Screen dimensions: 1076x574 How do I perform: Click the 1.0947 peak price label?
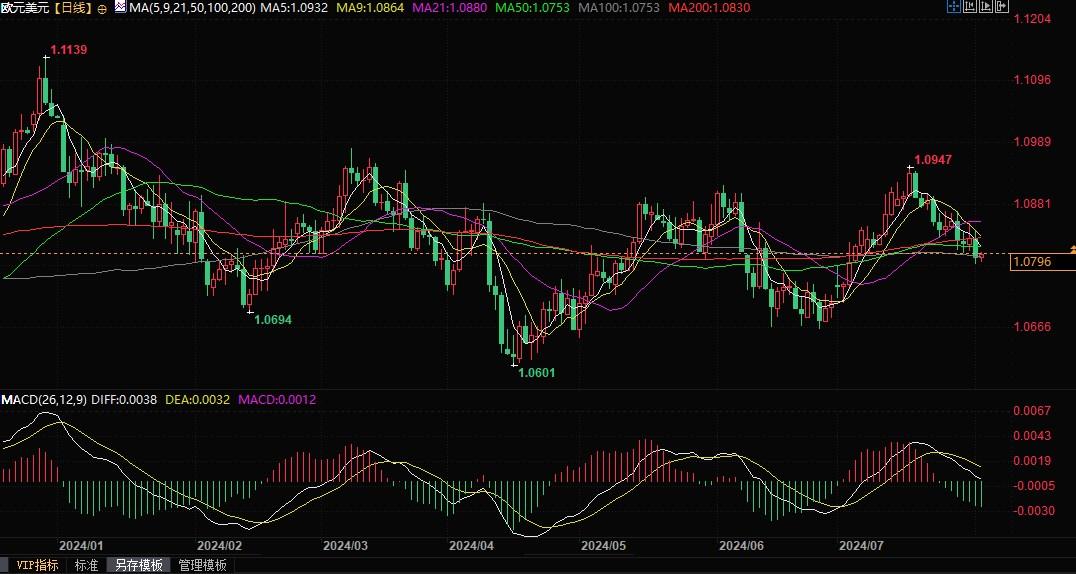tap(933, 159)
